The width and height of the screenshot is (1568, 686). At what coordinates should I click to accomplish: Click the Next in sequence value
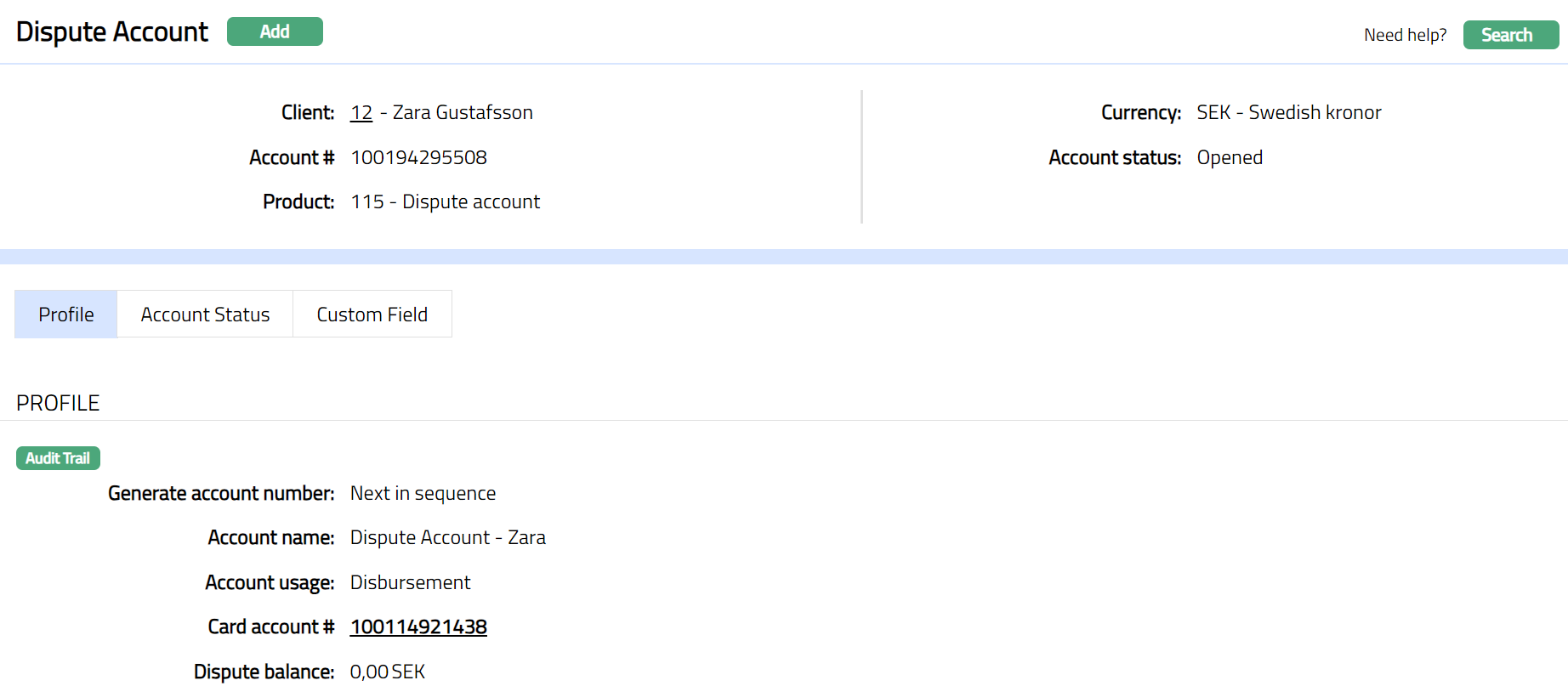tap(423, 494)
